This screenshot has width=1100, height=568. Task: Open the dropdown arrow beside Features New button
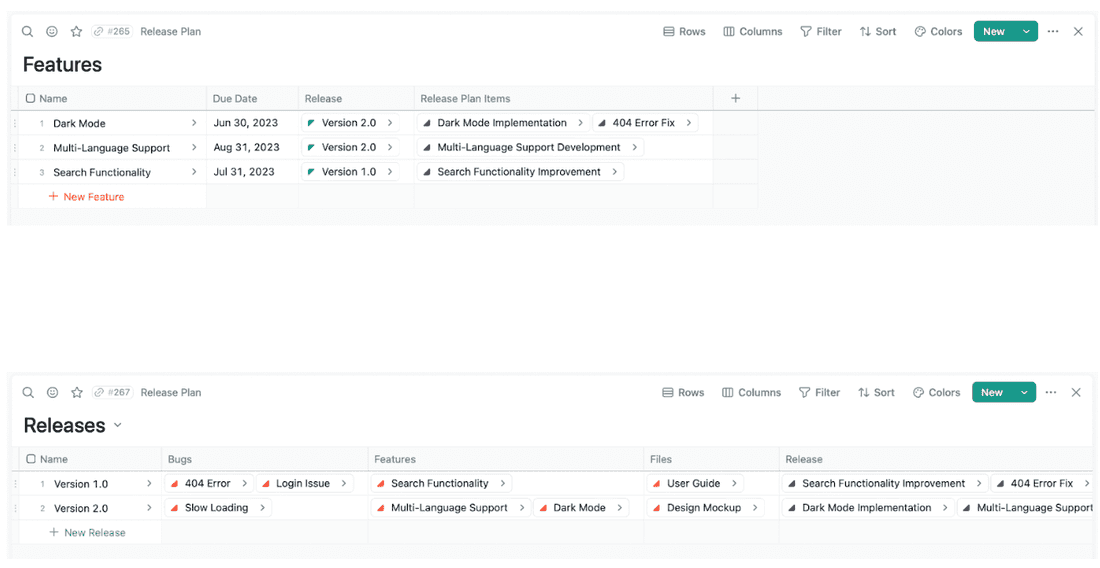click(x=1026, y=32)
